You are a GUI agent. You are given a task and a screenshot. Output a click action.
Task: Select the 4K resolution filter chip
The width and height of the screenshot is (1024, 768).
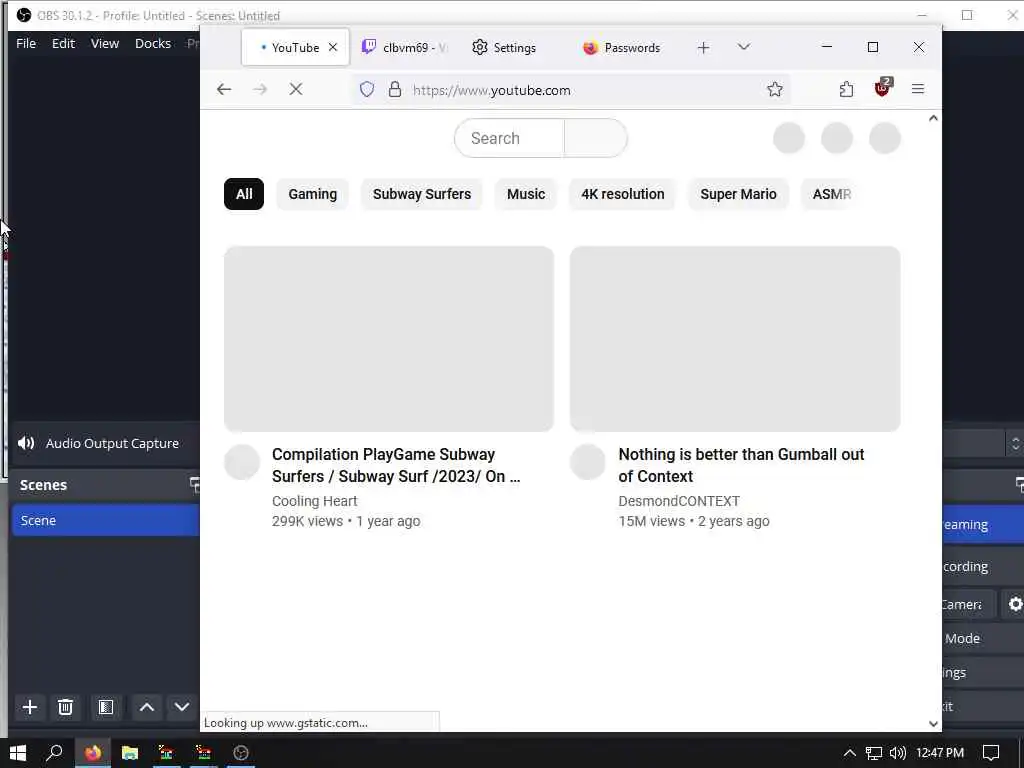622,194
